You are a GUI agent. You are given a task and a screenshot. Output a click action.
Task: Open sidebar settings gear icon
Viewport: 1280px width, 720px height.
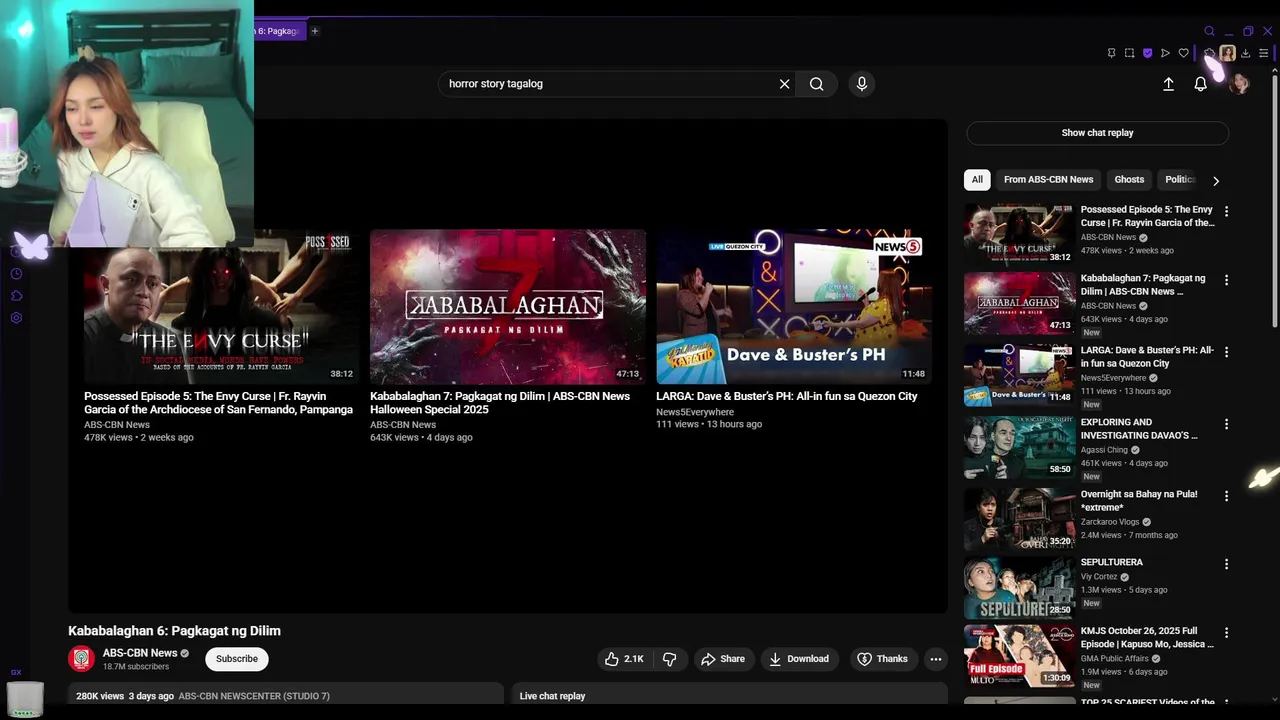pos(16,318)
